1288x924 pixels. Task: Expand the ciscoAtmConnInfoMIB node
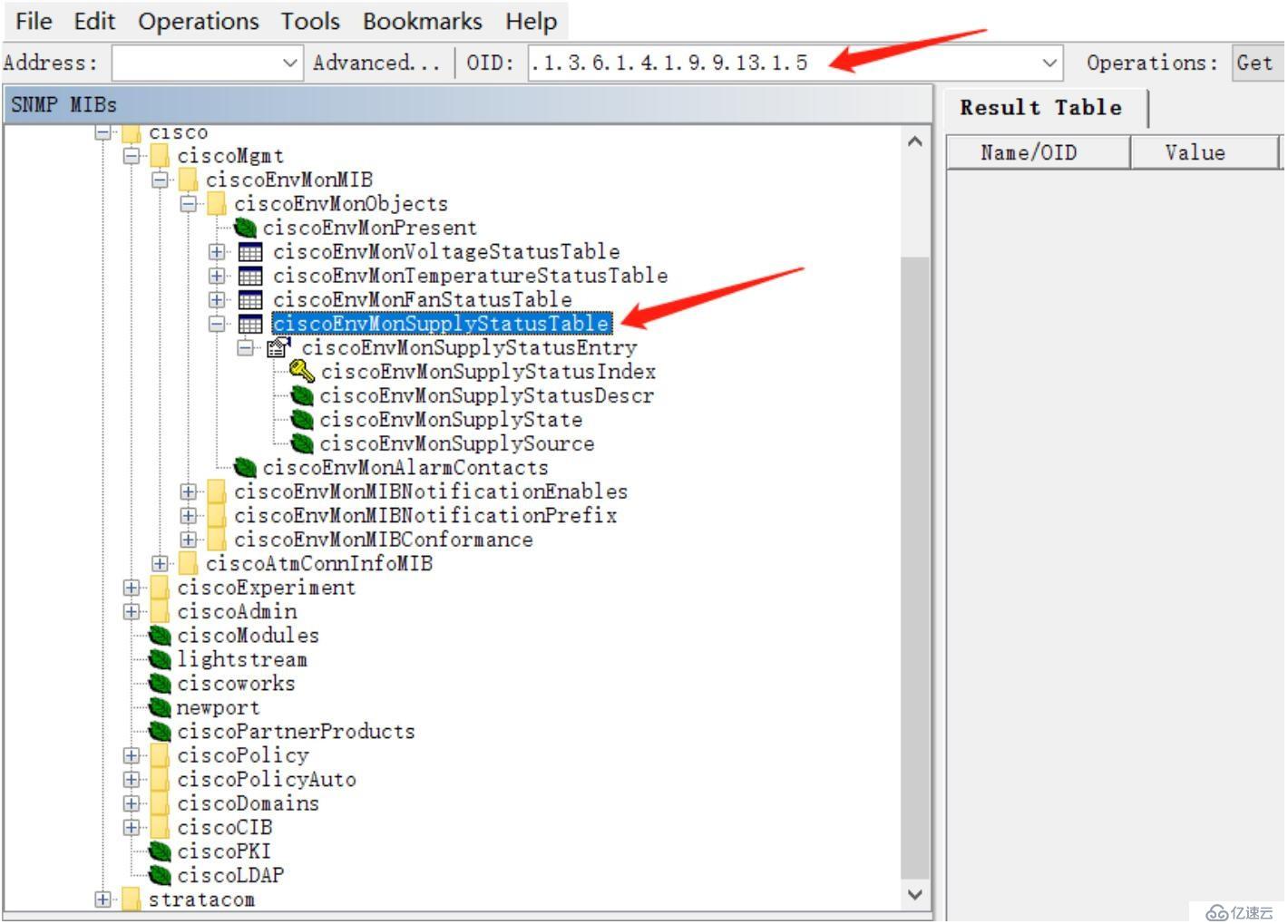160,563
